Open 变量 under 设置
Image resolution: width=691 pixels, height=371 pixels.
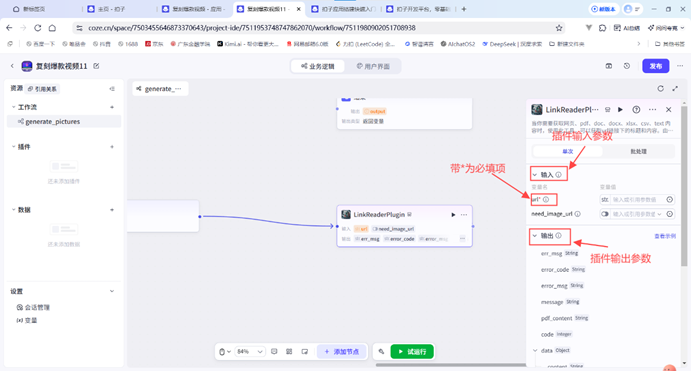(x=27, y=320)
